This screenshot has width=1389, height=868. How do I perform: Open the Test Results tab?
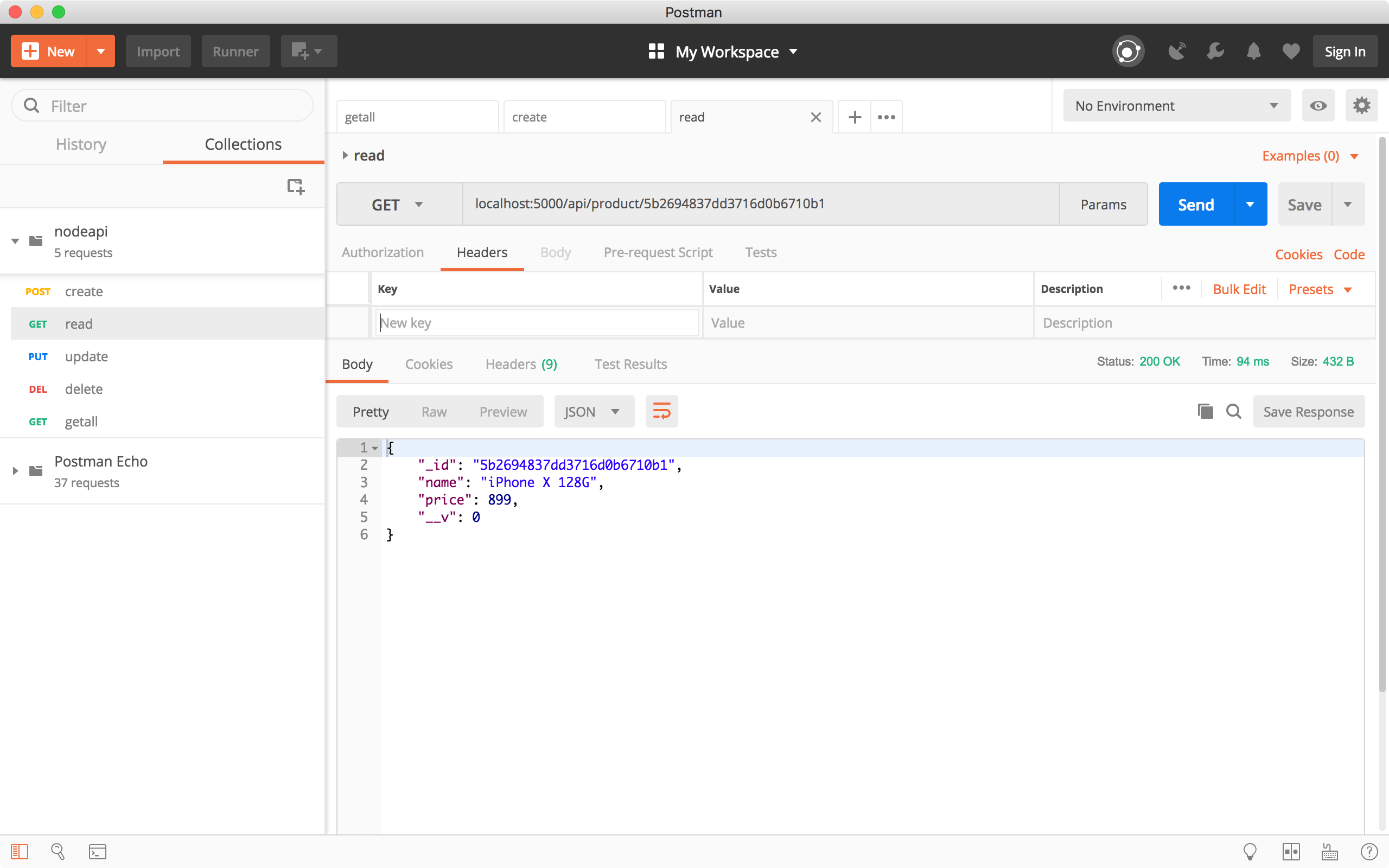[630, 364]
